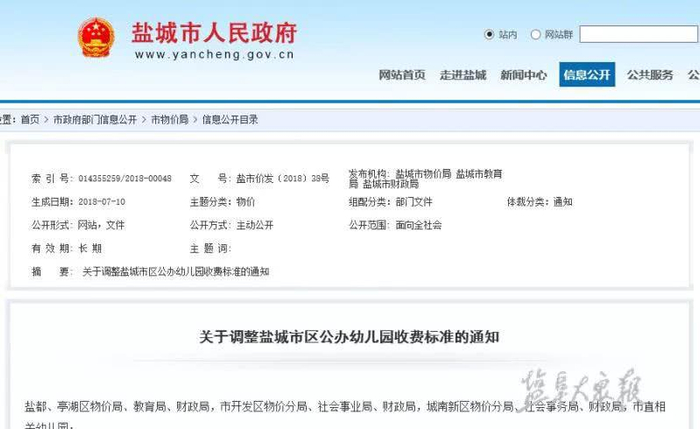The height and width of the screenshot is (429, 700).
Task: Click the 信息公开目录 breadcrumb link
Action: [x=230, y=120]
